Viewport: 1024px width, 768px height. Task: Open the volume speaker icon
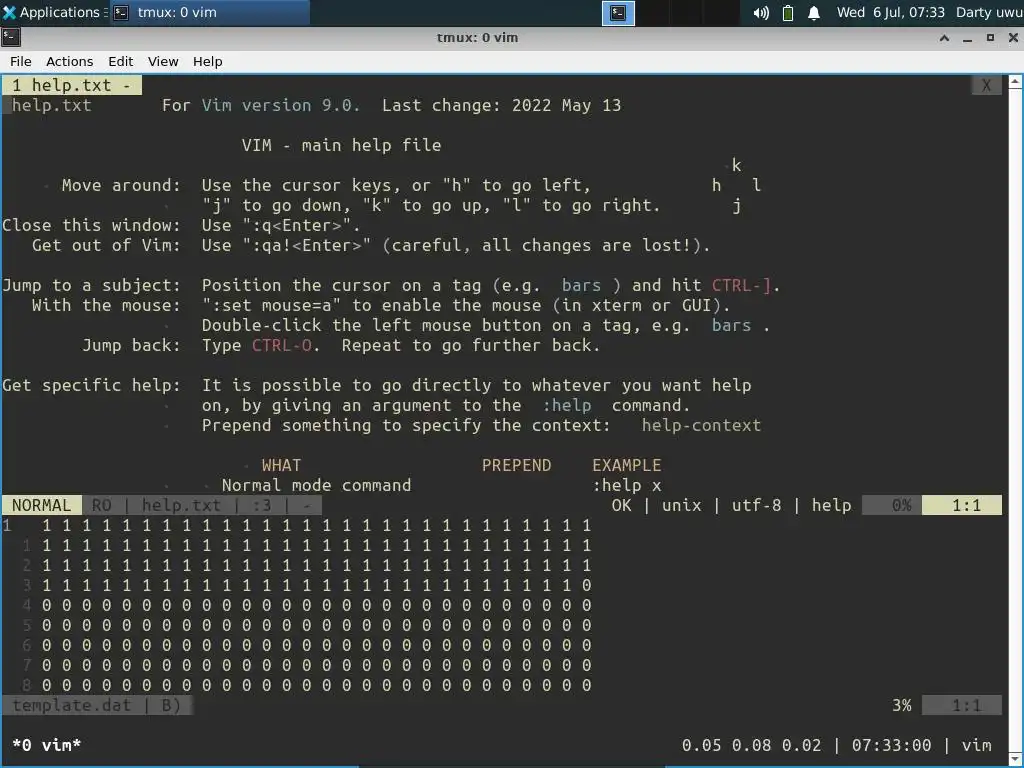[x=761, y=13]
